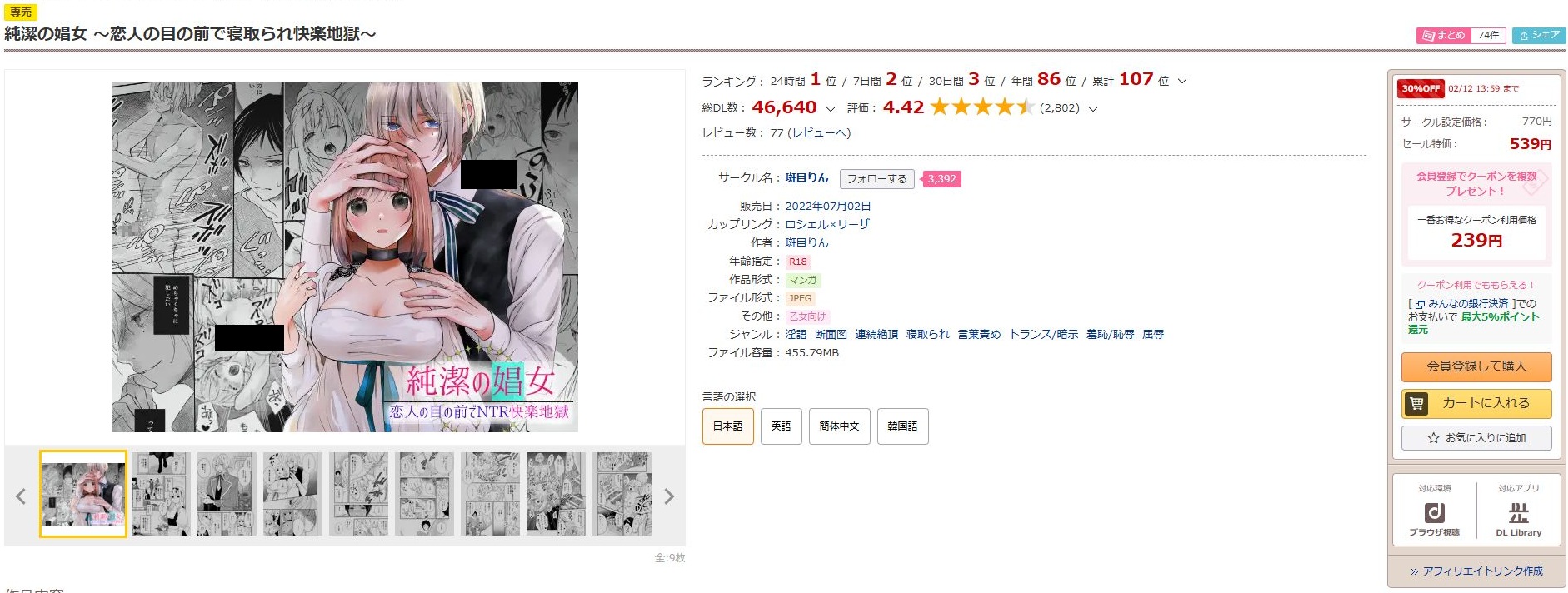Expand the ranking details chevron
The image size is (1568, 593).
pyautogui.click(x=1181, y=82)
